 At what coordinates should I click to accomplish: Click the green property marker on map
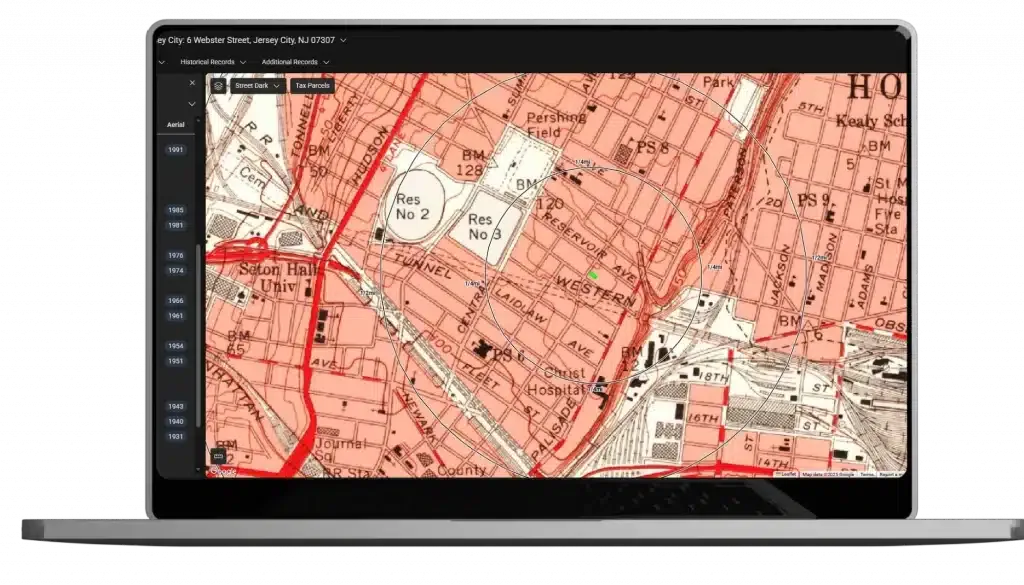tap(593, 276)
